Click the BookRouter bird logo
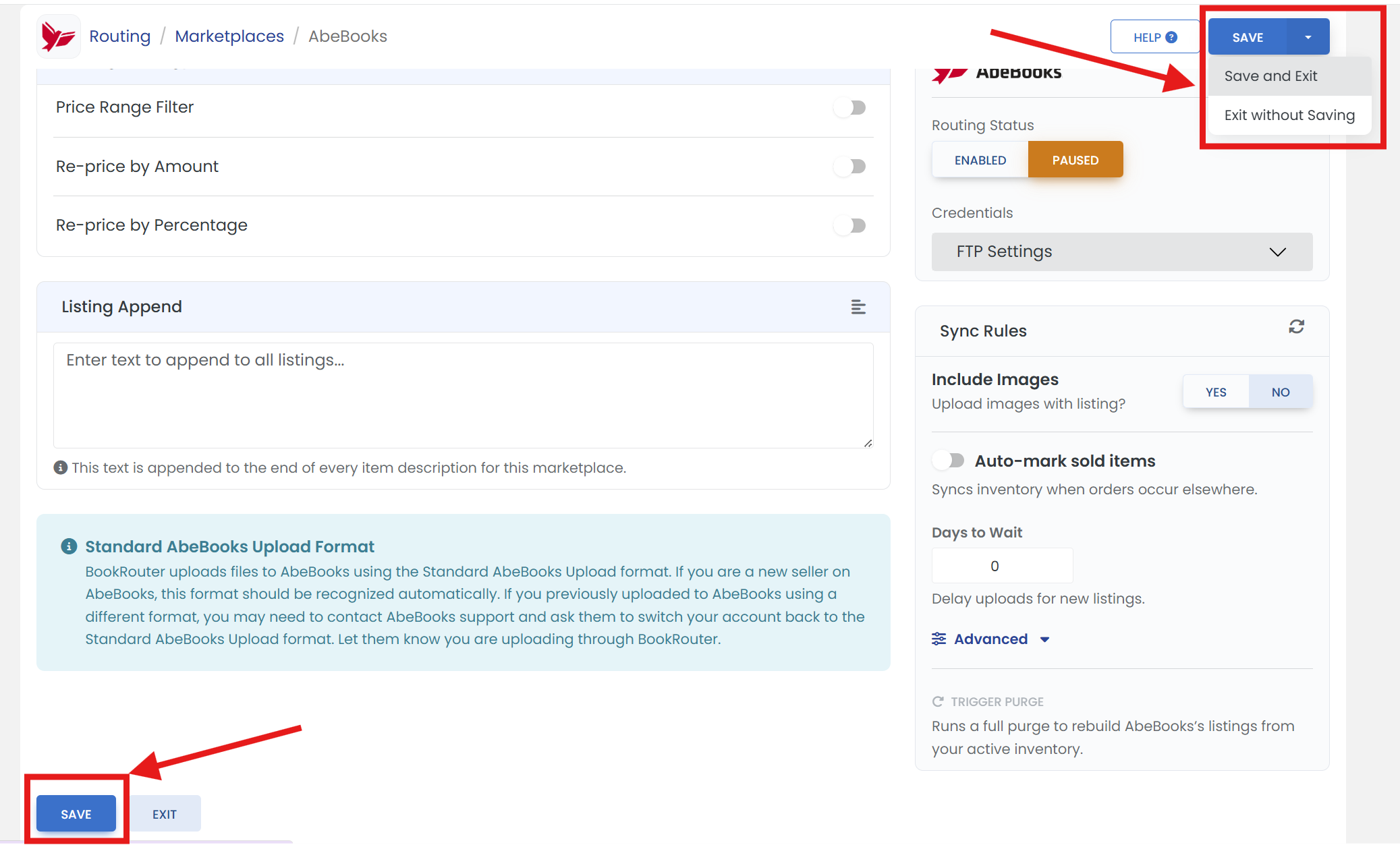 (x=58, y=36)
